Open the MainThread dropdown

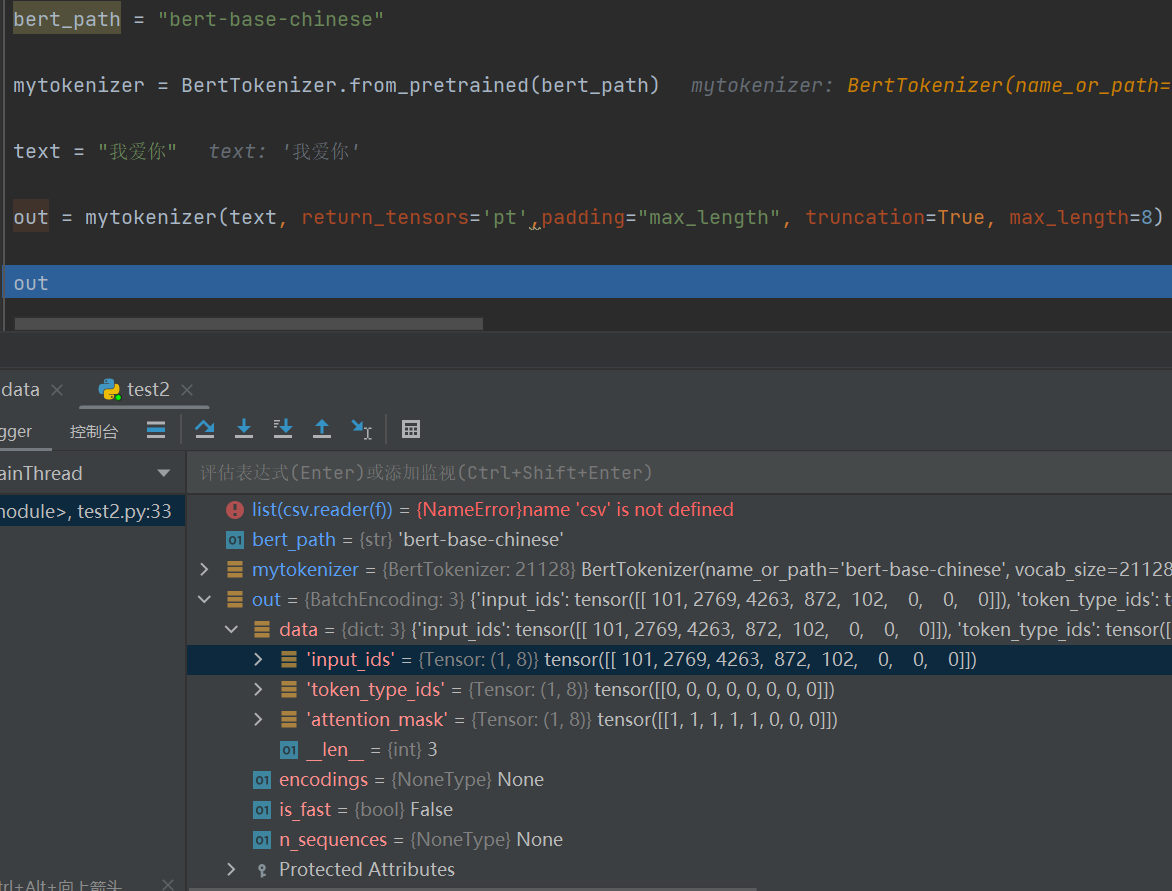(164, 473)
